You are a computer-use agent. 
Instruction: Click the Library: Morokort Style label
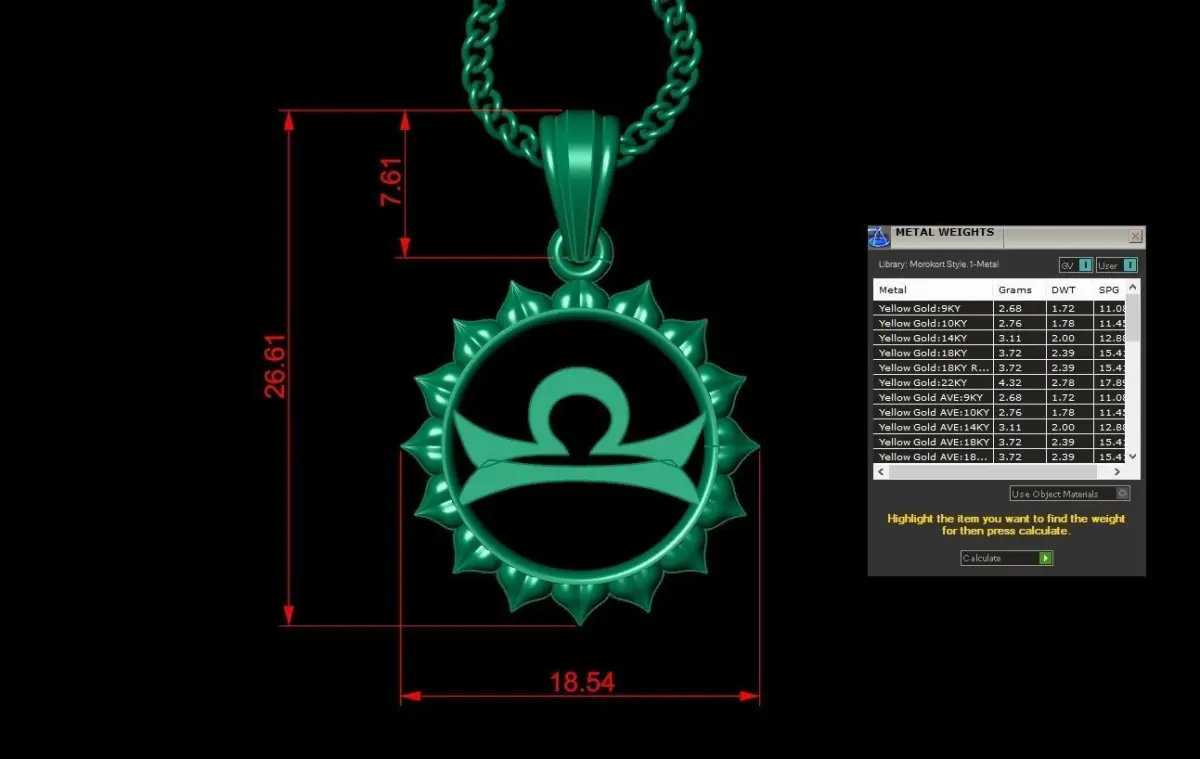938,264
